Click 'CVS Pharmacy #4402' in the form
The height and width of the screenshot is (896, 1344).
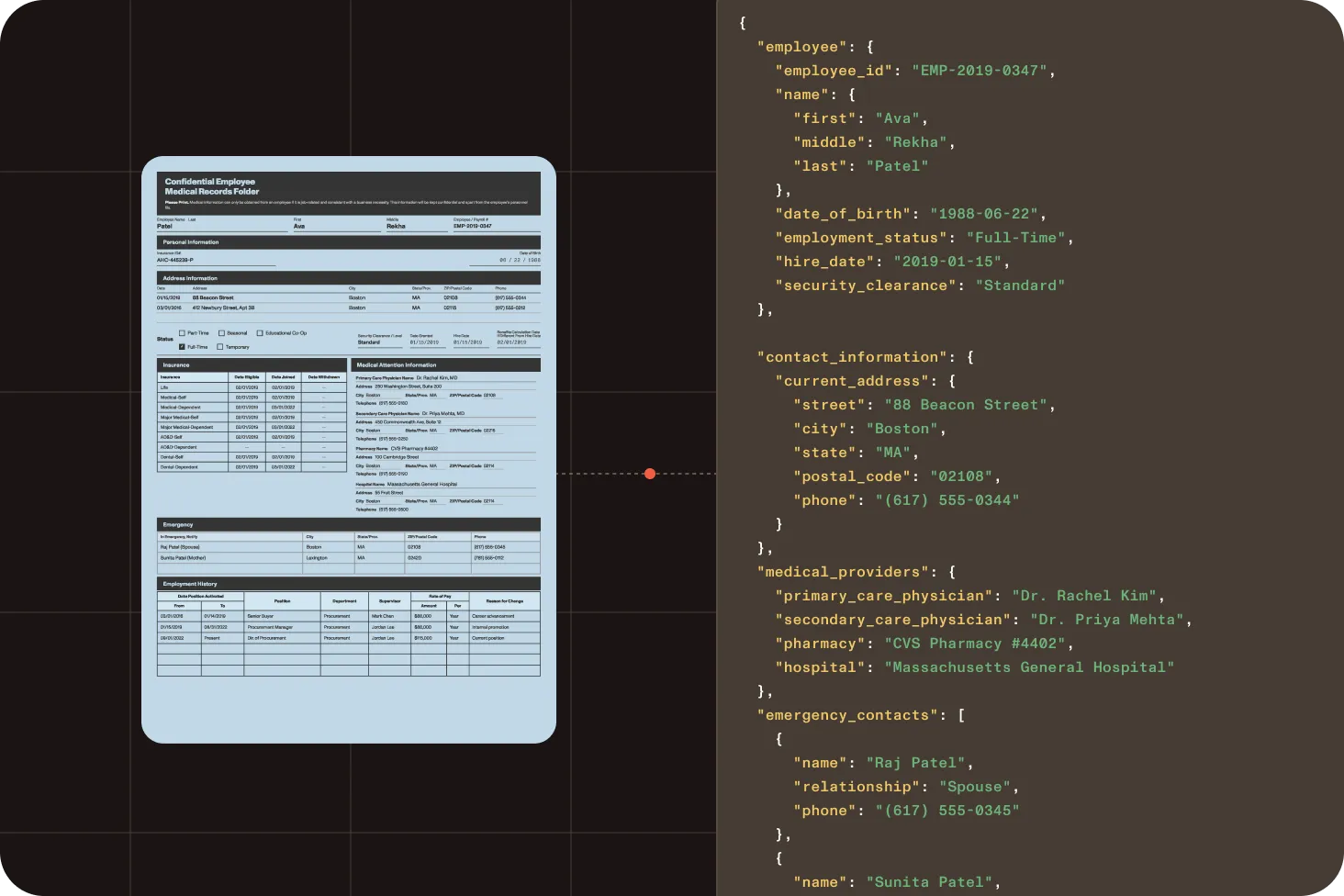point(414,449)
